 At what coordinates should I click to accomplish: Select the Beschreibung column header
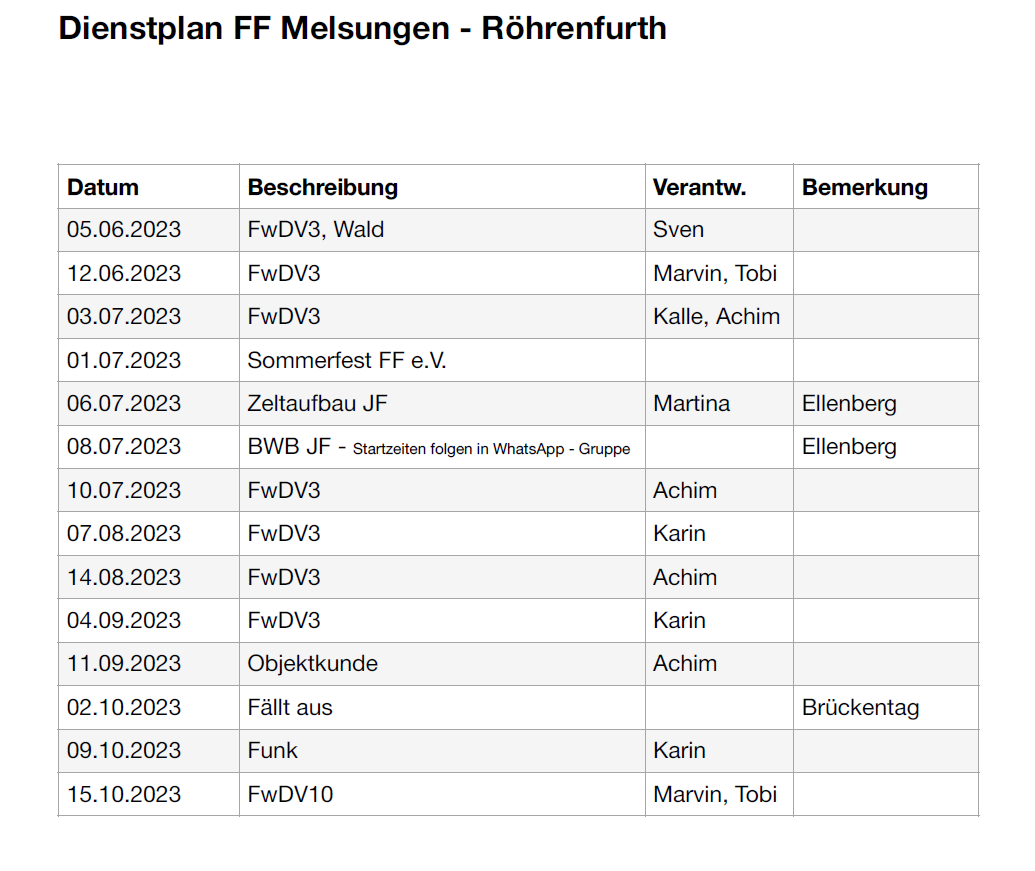(x=442, y=187)
